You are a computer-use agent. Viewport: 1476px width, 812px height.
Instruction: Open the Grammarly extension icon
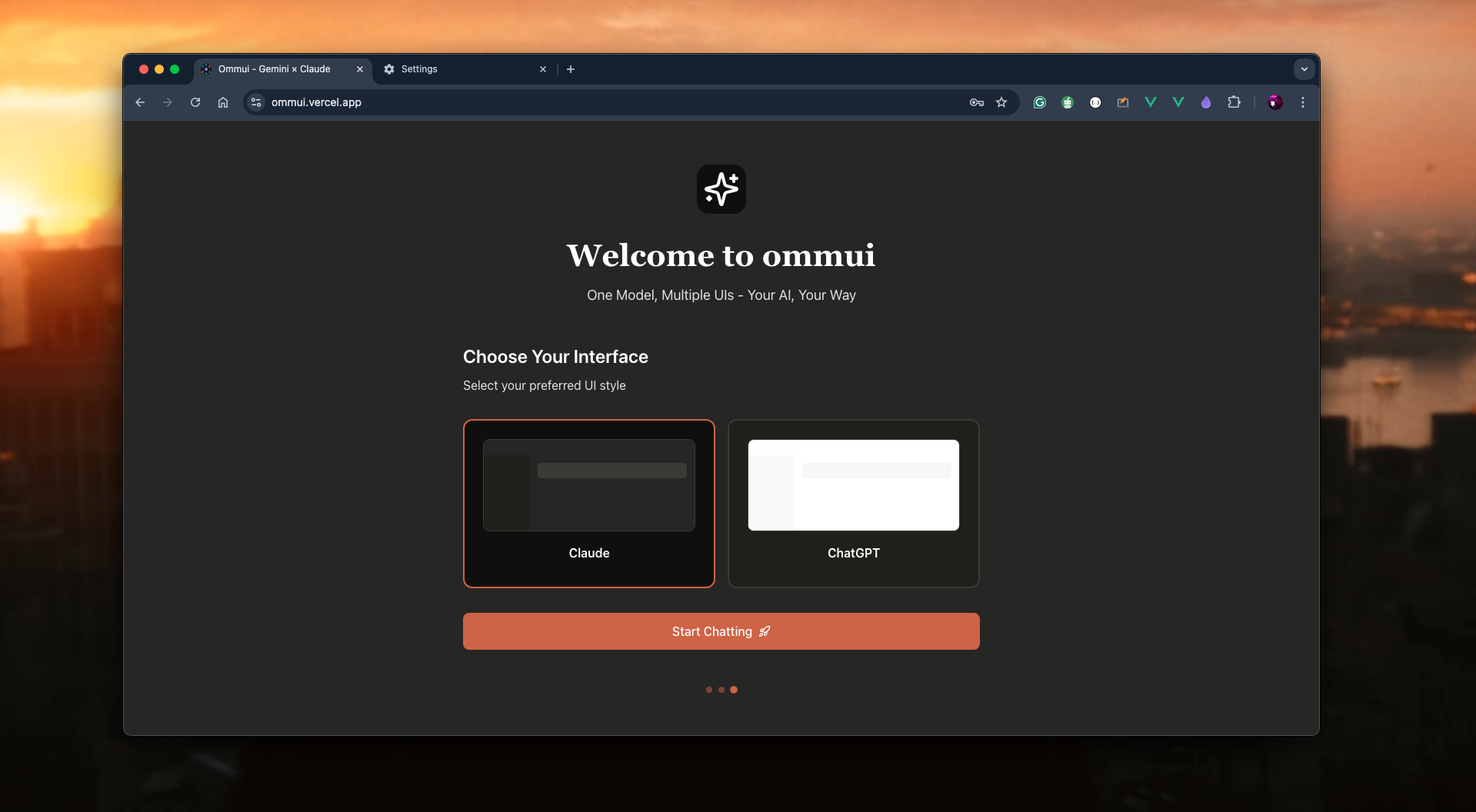click(1040, 102)
